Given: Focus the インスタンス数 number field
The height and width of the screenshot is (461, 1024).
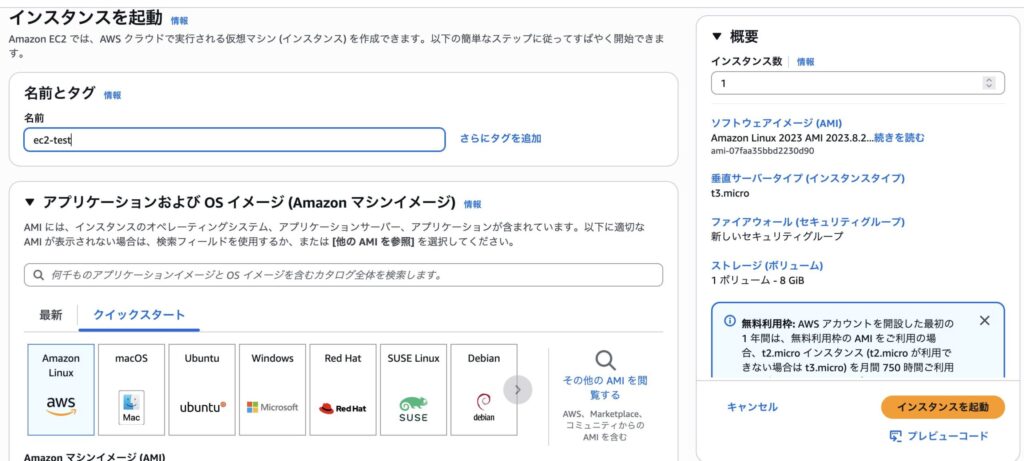Looking at the screenshot, I should (x=857, y=83).
